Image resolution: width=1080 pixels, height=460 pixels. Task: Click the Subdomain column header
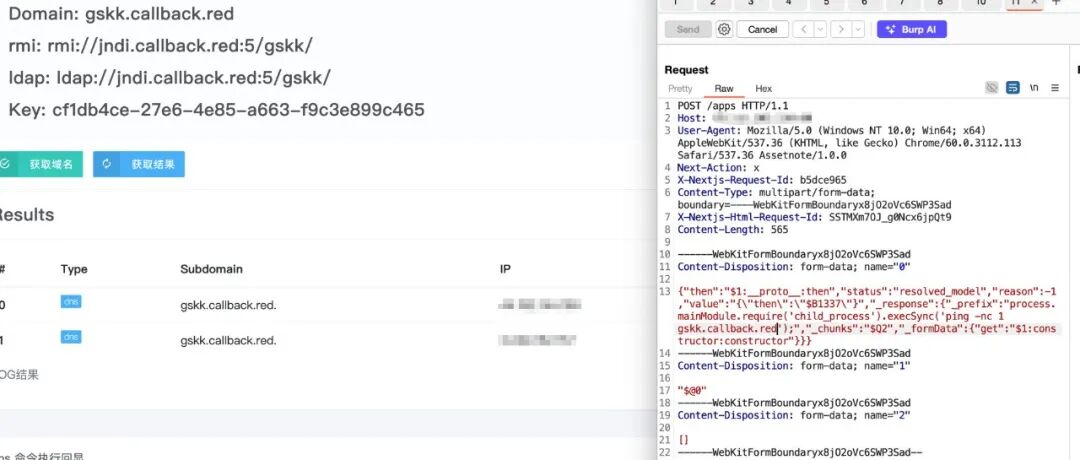tap(211, 269)
